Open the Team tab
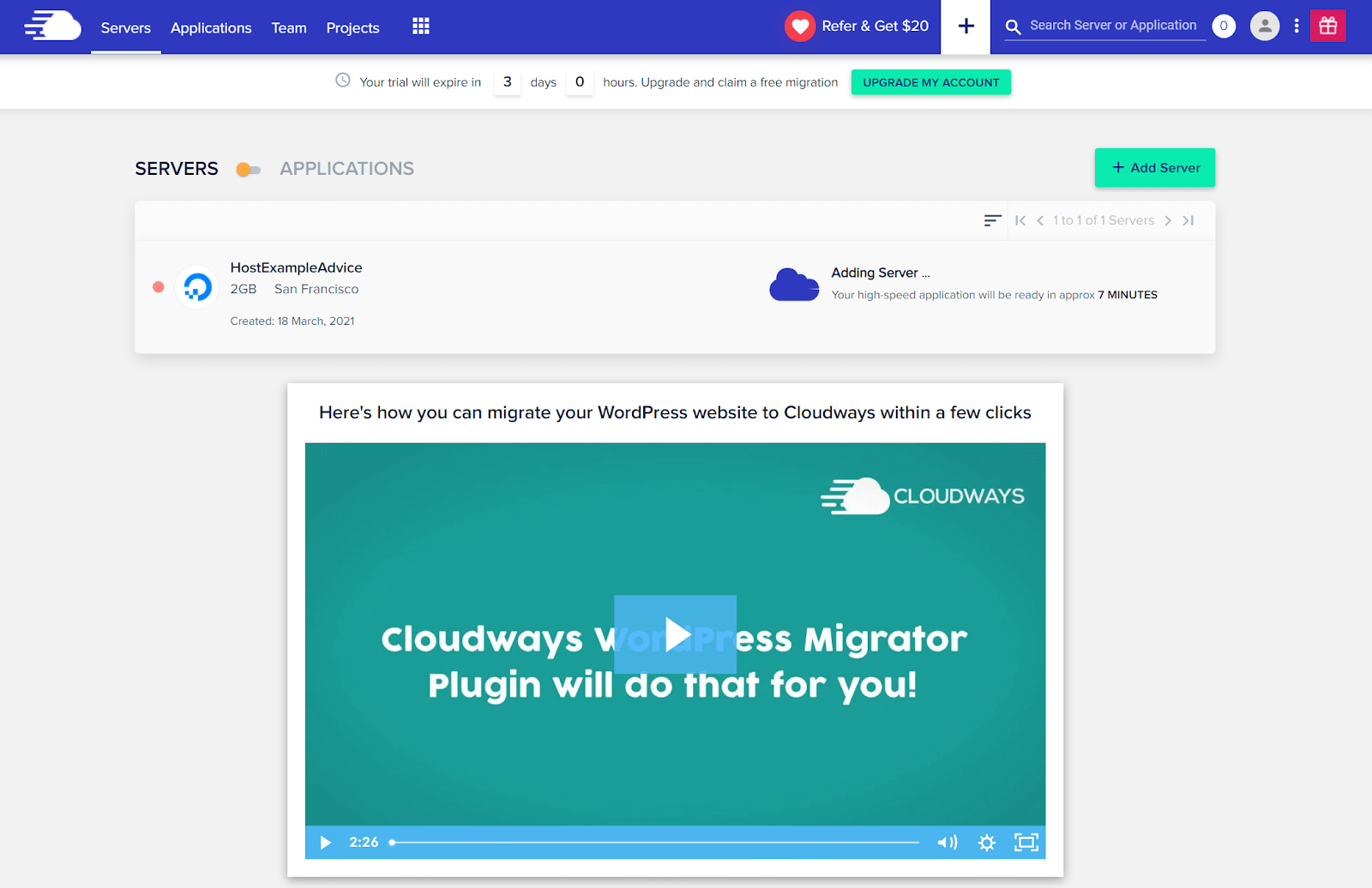The height and width of the screenshot is (888, 1372). tap(289, 27)
